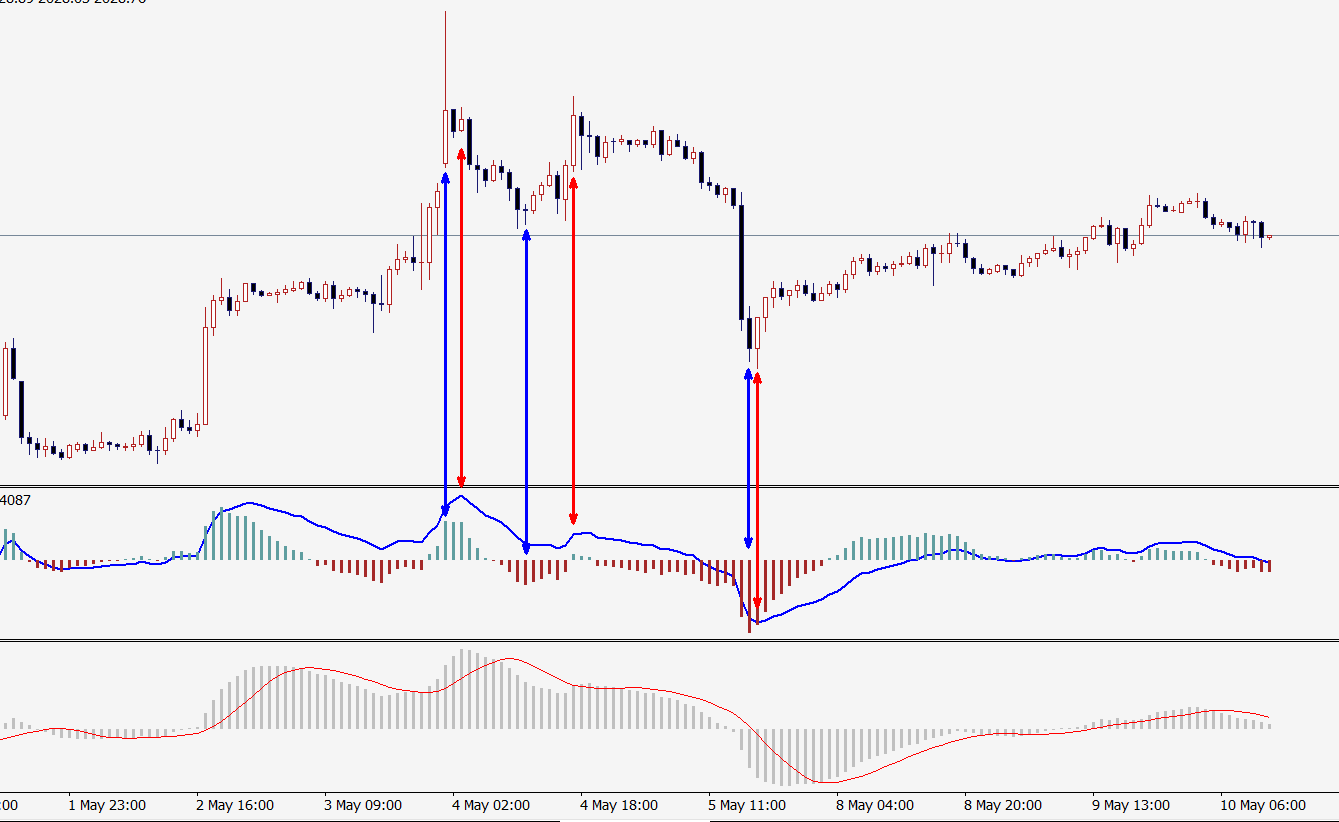
Task: Click the "4 May 02:00" time axis label
Action: pyautogui.click(x=491, y=805)
